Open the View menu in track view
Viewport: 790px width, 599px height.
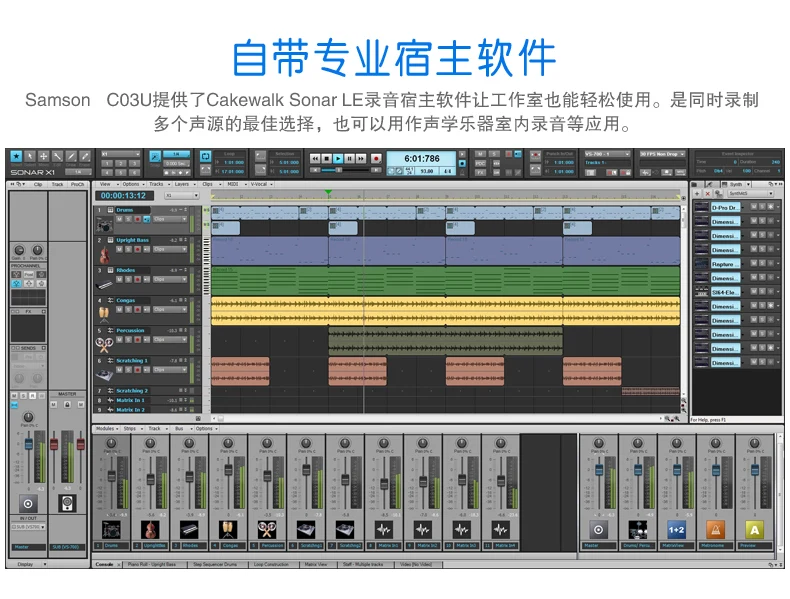pos(106,184)
